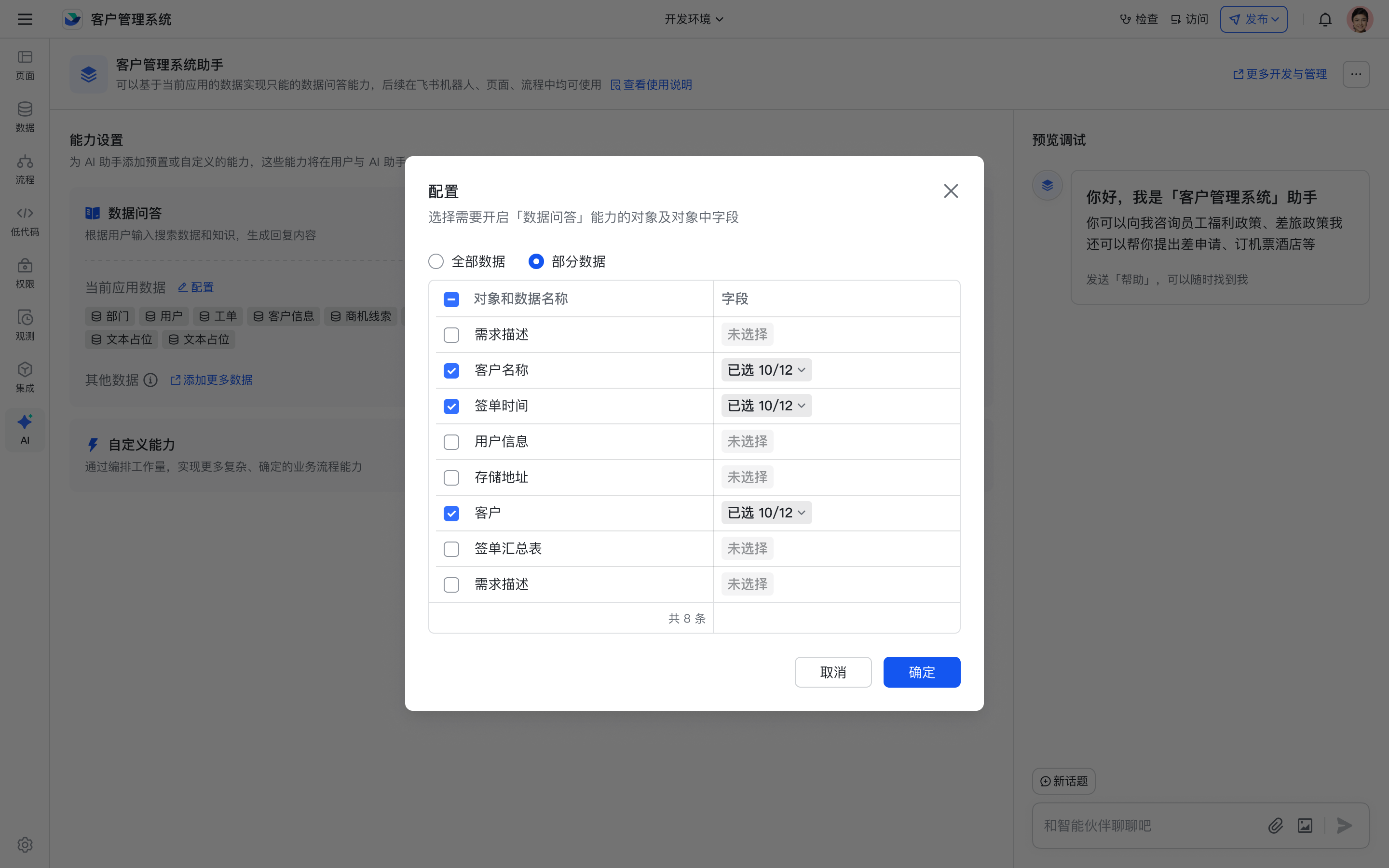Open the 集成 sidebar section
1389x868 pixels.
click(x=25, y=378)
